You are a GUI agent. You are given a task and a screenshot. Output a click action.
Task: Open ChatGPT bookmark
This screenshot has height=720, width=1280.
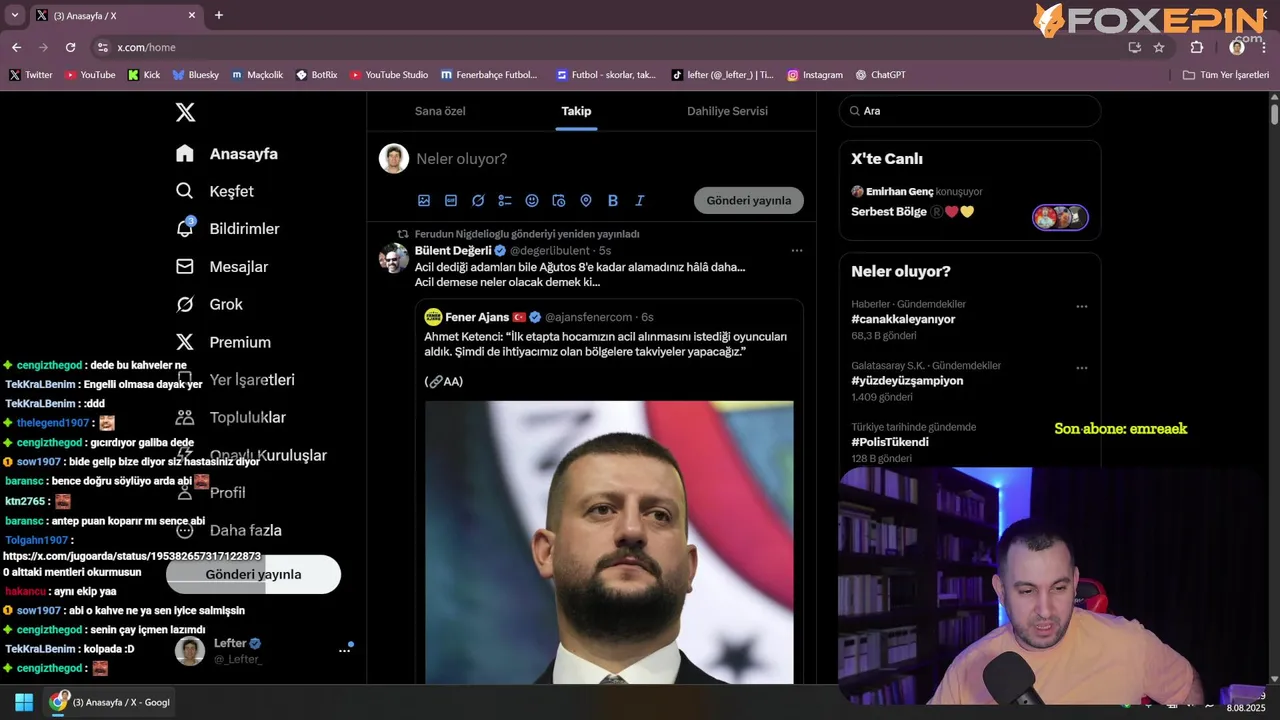tap(880, 75)
